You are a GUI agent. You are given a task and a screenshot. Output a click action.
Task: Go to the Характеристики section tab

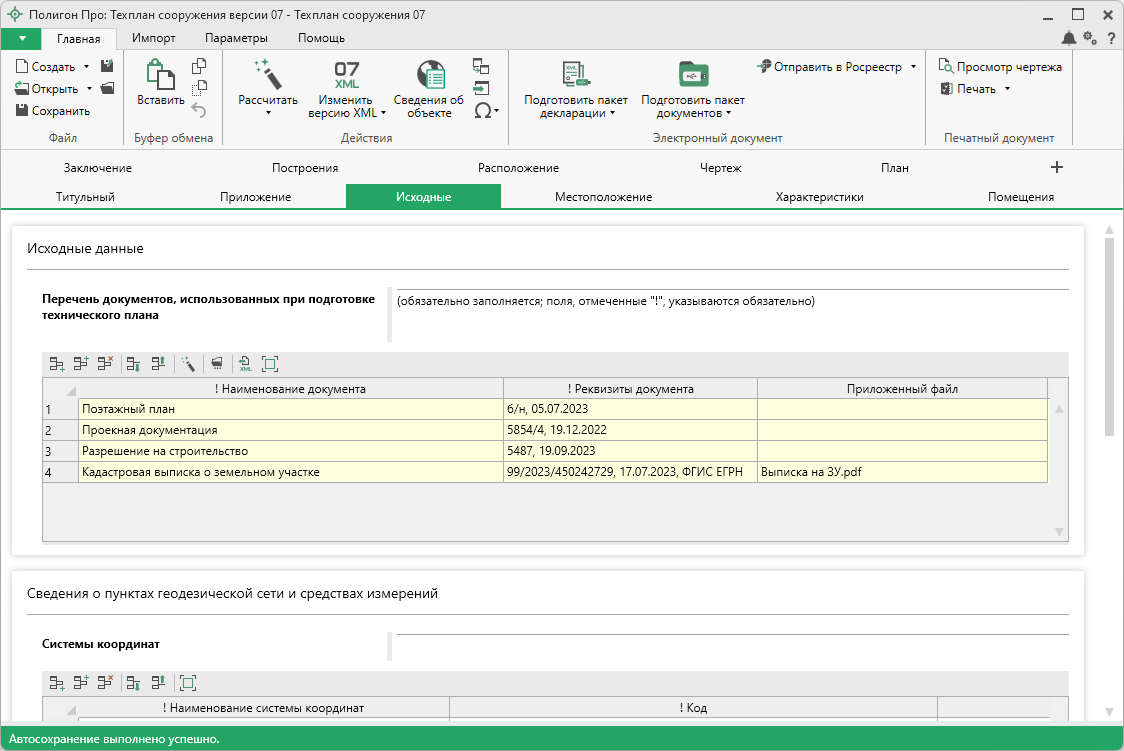pos(819,197)
